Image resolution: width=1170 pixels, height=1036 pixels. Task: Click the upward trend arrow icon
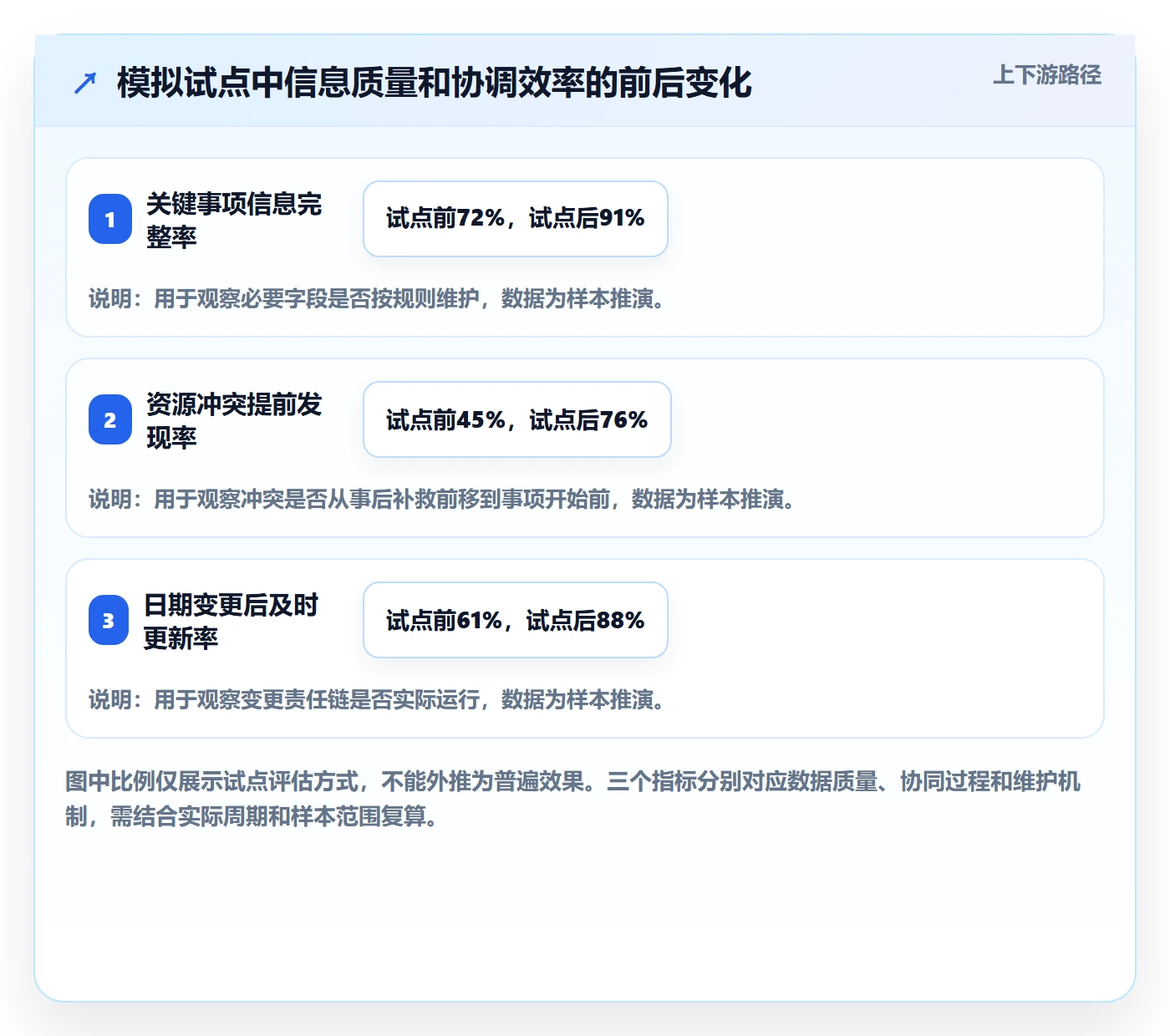pos(85,83)
